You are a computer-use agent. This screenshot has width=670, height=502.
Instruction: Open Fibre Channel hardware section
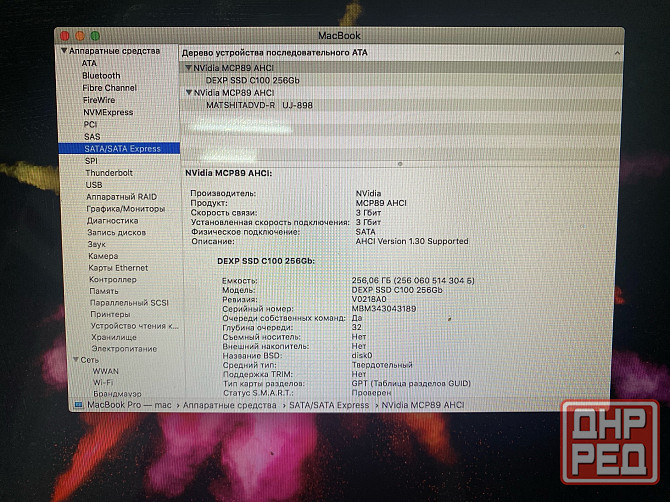[109, 88]
